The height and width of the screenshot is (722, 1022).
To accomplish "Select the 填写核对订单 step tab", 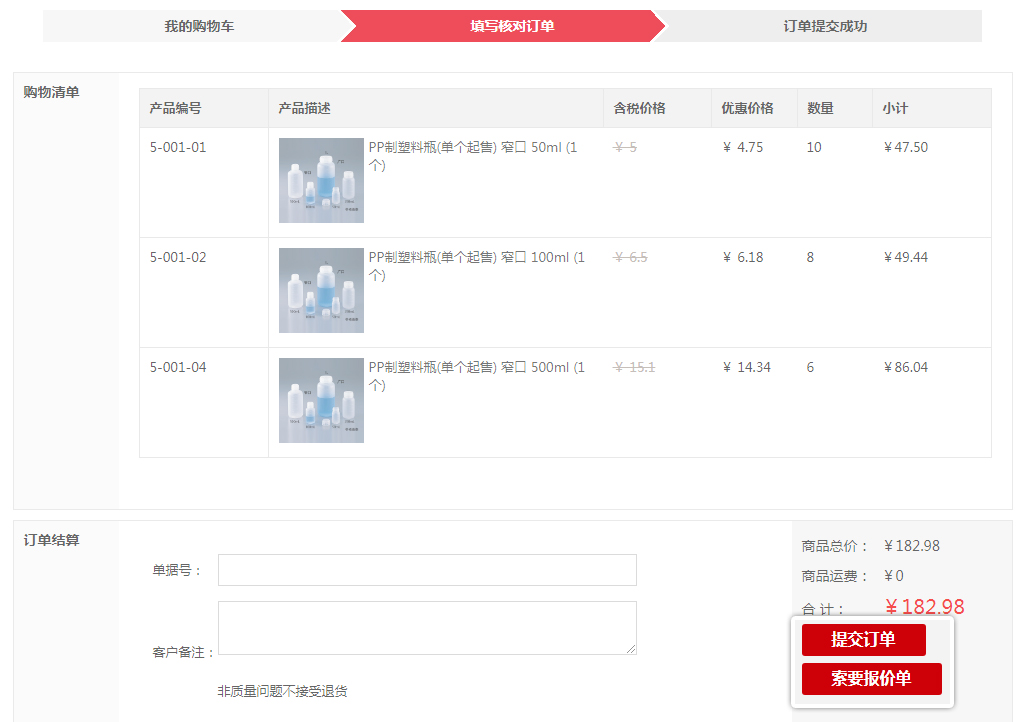I will click(x=512, y=26).
